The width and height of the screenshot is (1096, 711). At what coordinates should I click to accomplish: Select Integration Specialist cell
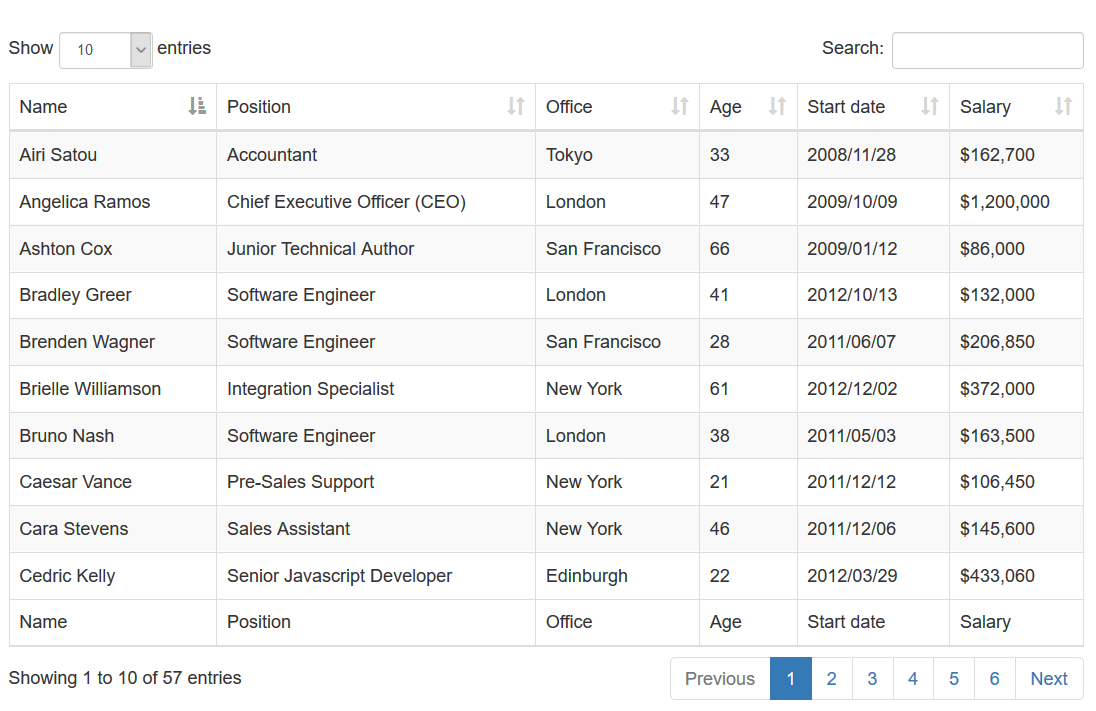coord(376,389)
